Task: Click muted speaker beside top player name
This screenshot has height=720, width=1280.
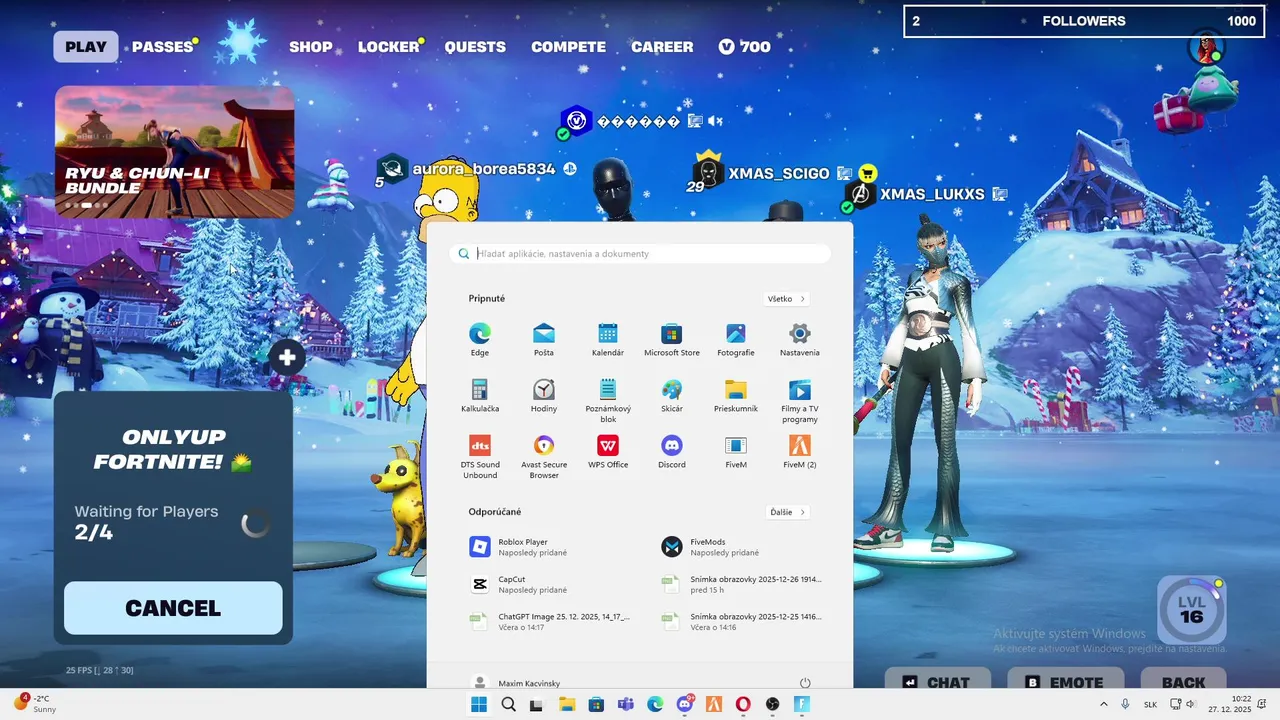Action: click(x=715, y=121)
